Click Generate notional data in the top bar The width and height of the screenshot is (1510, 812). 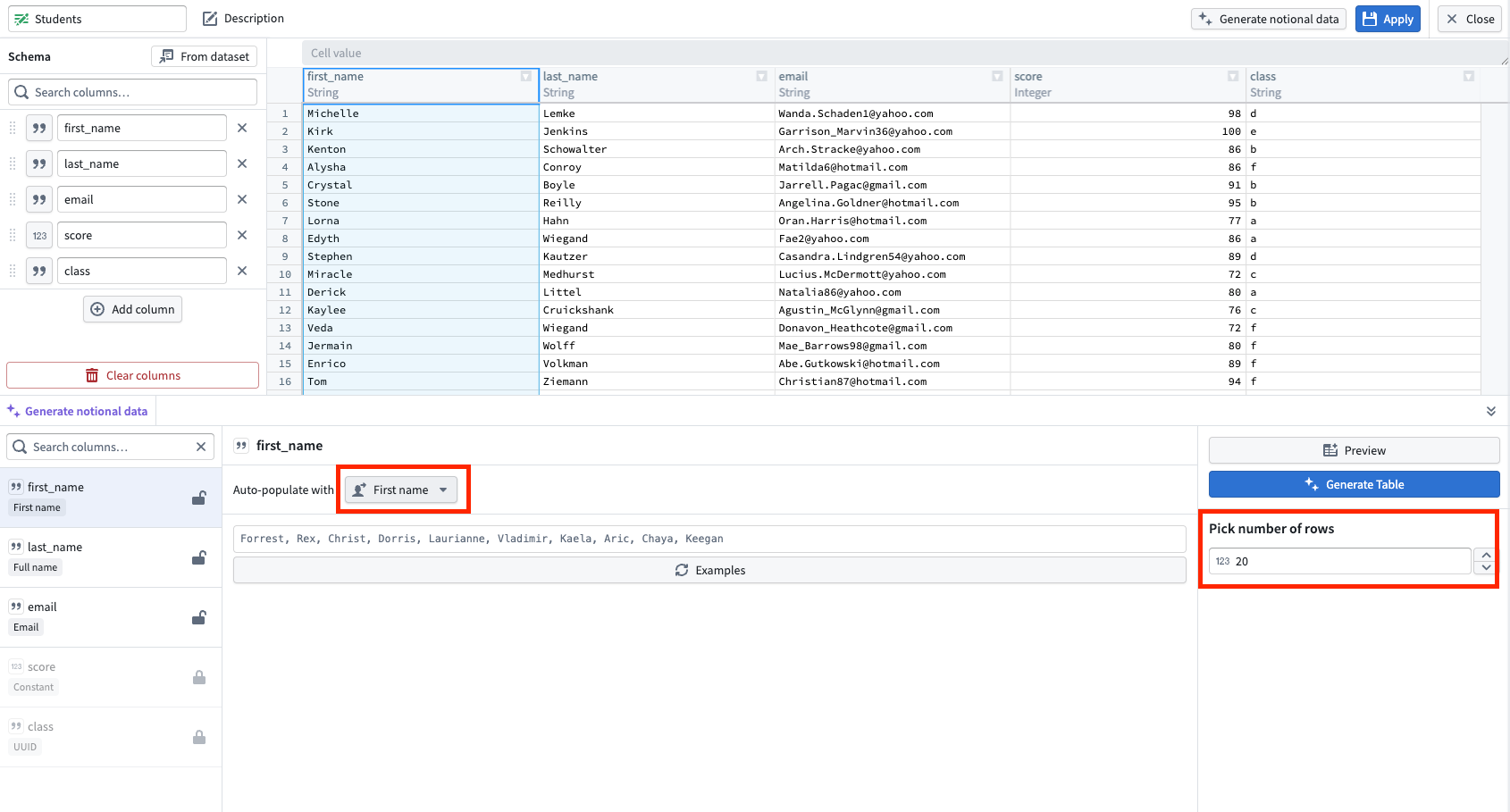1269,19
